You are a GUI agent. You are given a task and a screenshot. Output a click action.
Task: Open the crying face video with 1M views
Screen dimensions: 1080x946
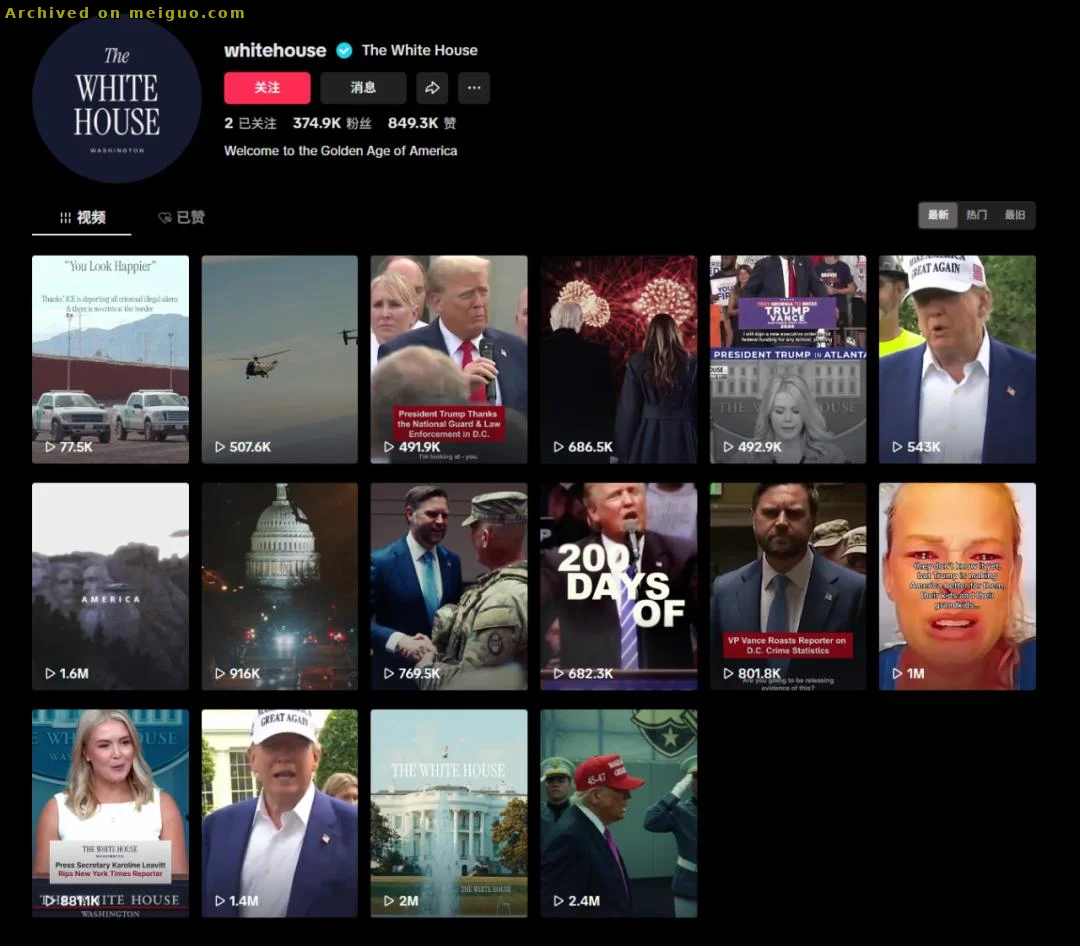coord(957,586)
